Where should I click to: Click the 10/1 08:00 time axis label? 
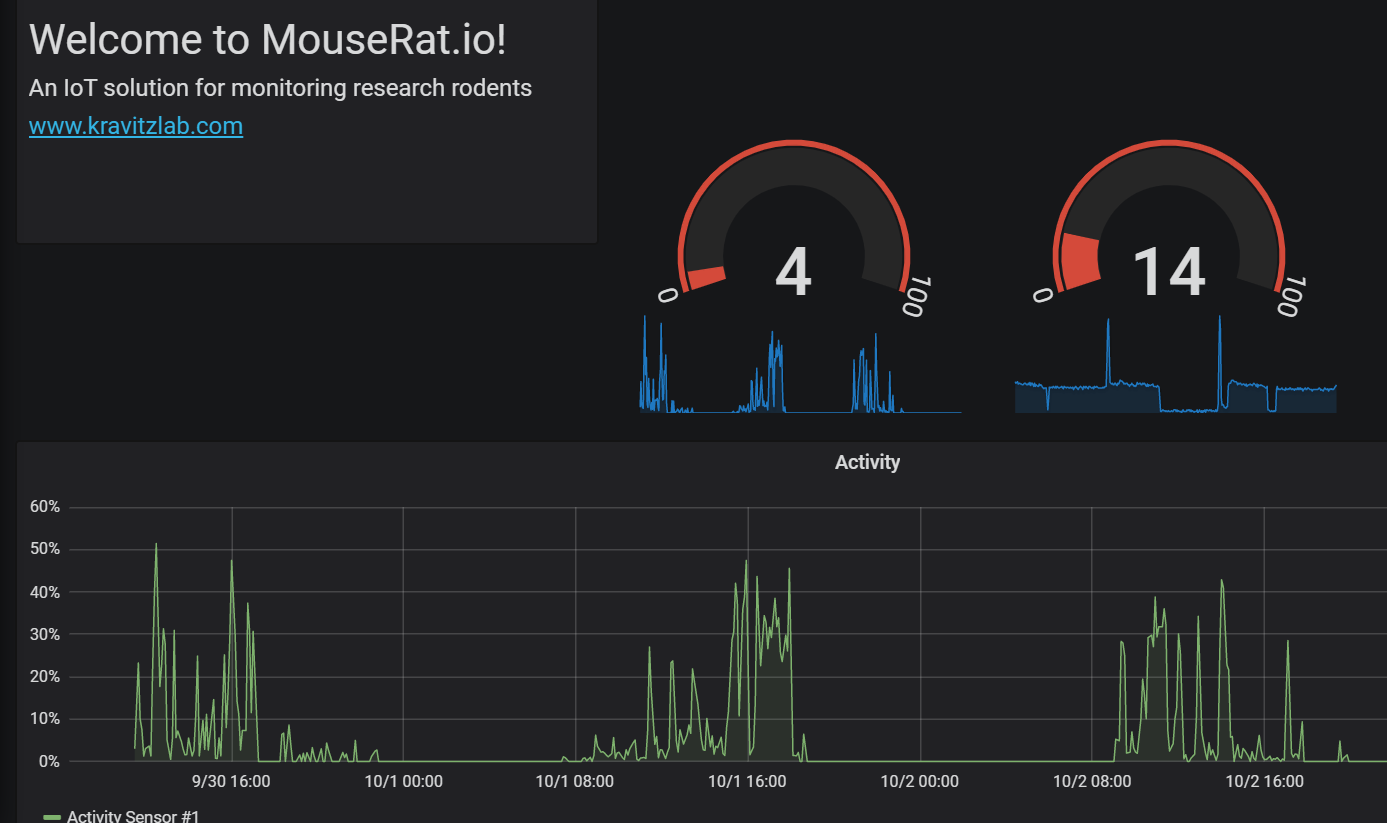pos(575,781)
